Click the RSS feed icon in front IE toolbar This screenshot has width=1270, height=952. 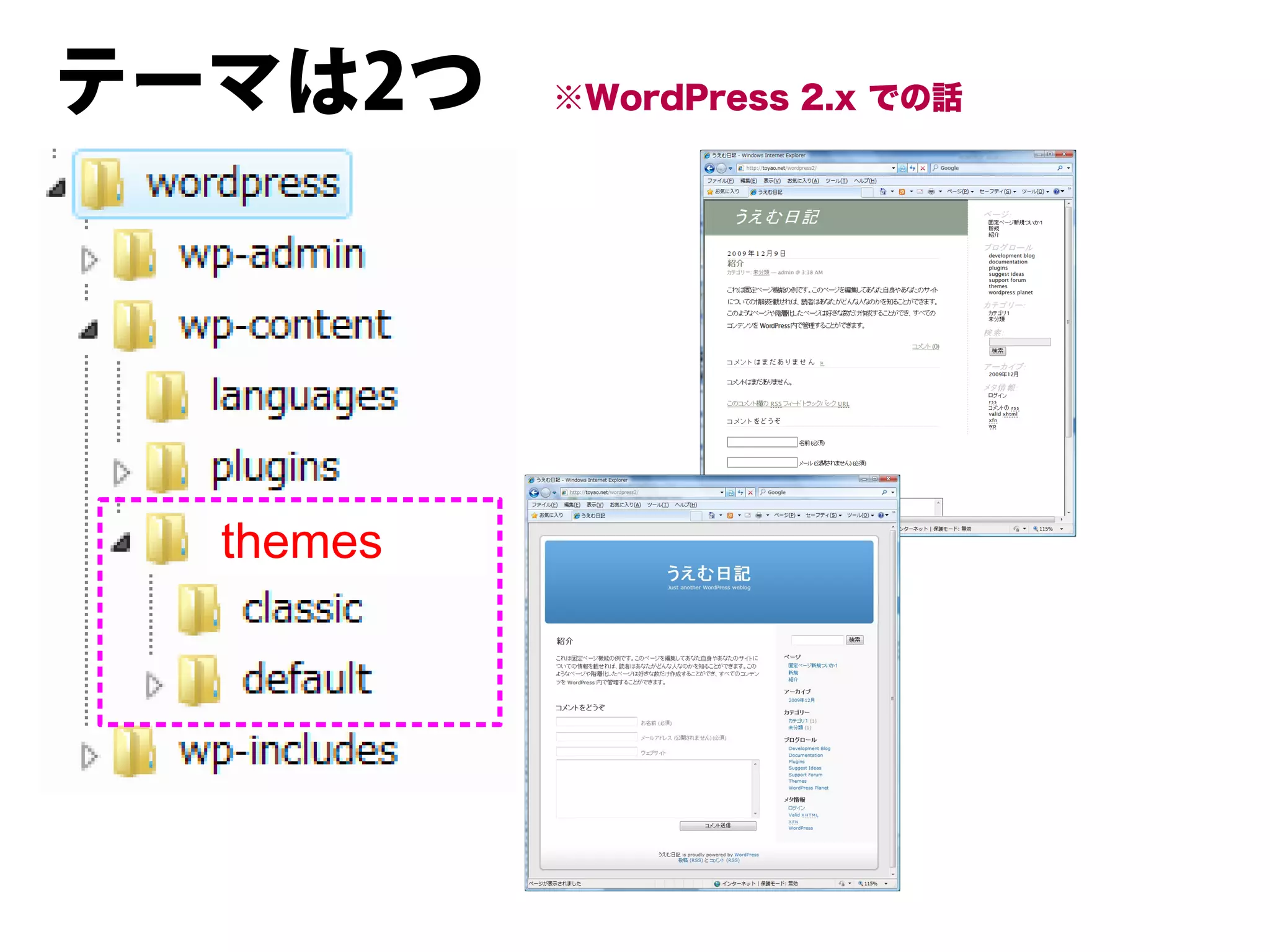730,515
